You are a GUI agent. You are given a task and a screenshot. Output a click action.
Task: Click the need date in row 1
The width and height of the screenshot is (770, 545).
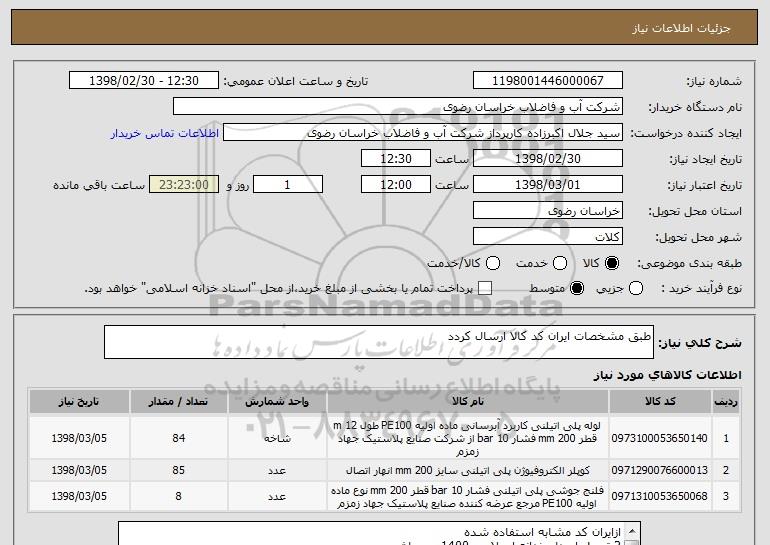pos(79,438)
